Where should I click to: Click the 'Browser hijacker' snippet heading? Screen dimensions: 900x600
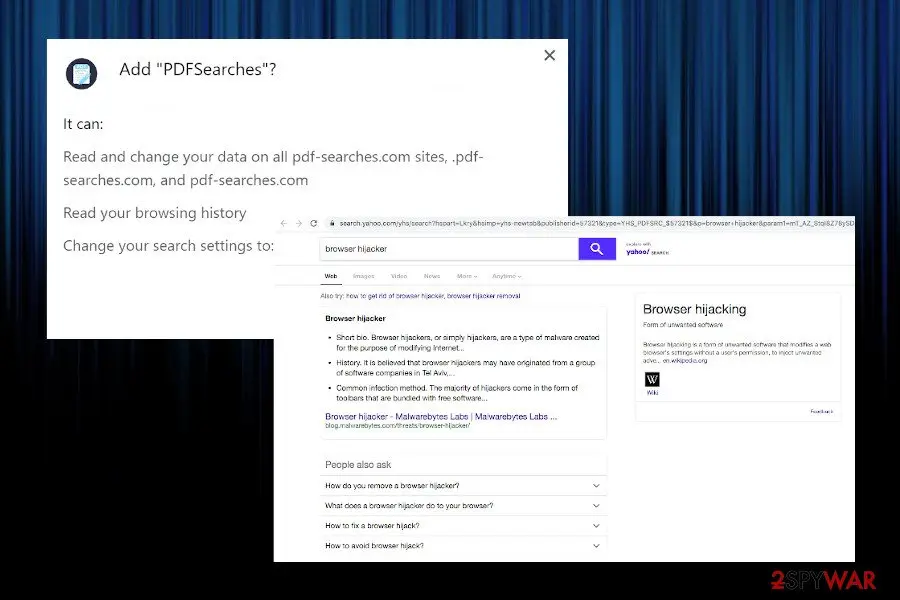355,318
